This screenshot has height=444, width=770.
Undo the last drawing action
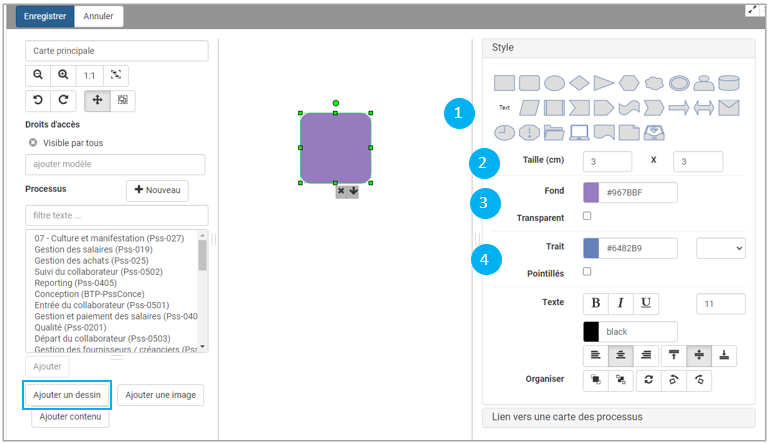38,100
